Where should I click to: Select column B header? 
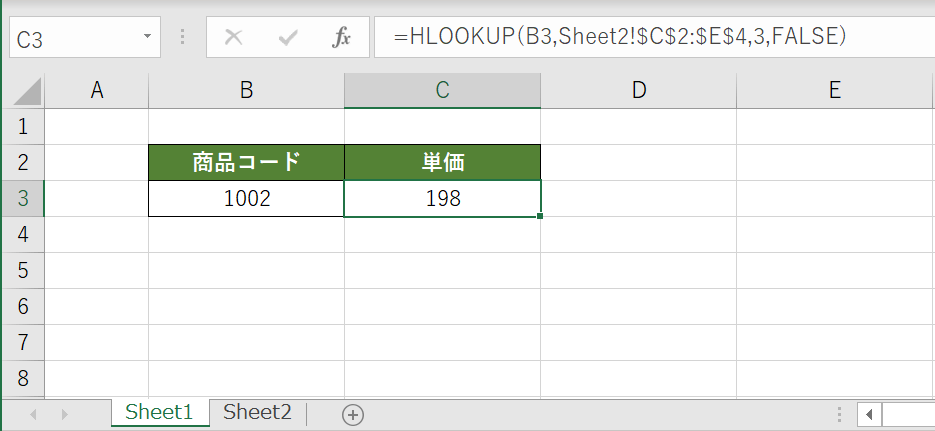point(246,91)
